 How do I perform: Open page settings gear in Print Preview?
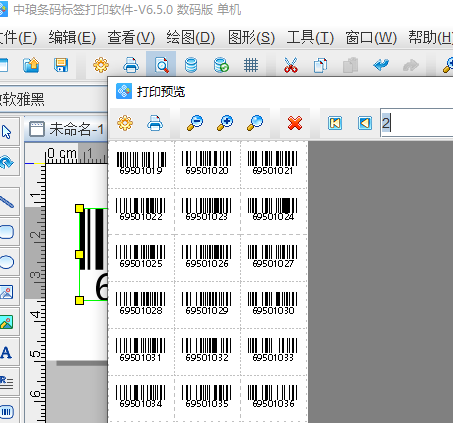click(125, 123)
